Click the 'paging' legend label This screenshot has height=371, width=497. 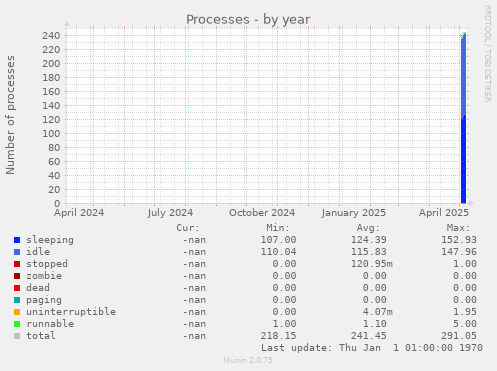[x=44, y=300]
